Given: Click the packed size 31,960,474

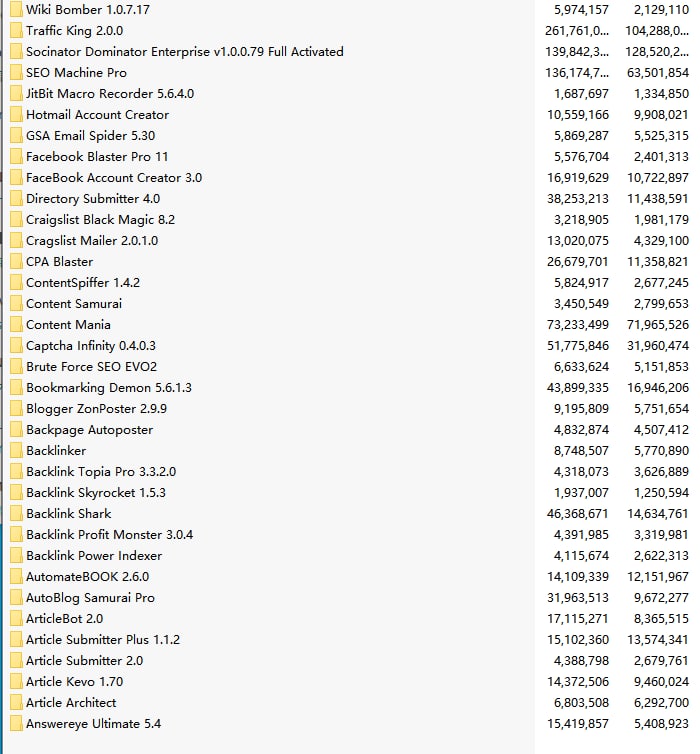Looking at the screenshot, I should point(658,345).
